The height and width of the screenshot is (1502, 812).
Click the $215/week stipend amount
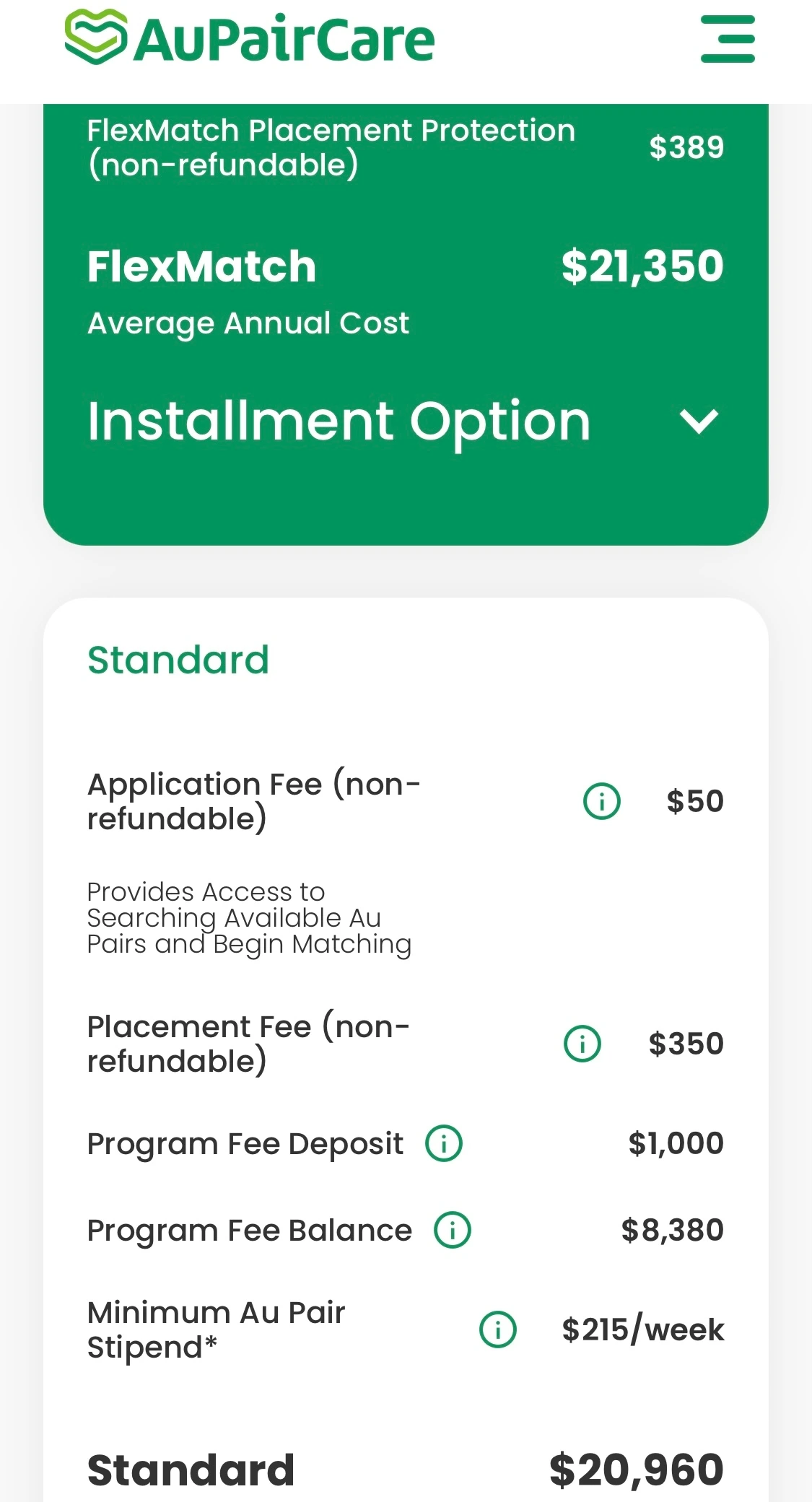[643, 1329]
